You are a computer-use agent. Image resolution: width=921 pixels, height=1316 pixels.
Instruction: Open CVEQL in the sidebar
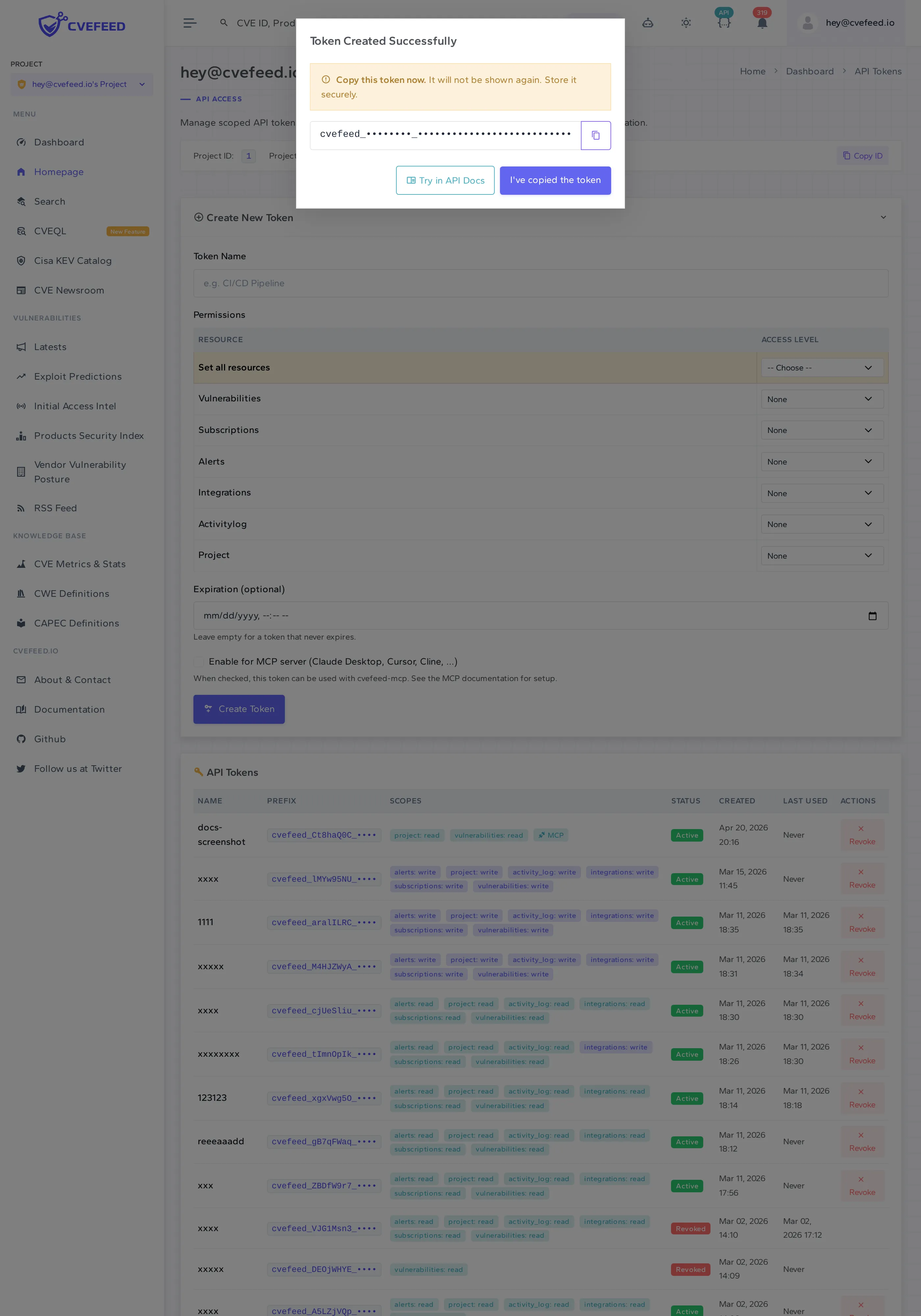pos(50,231)
